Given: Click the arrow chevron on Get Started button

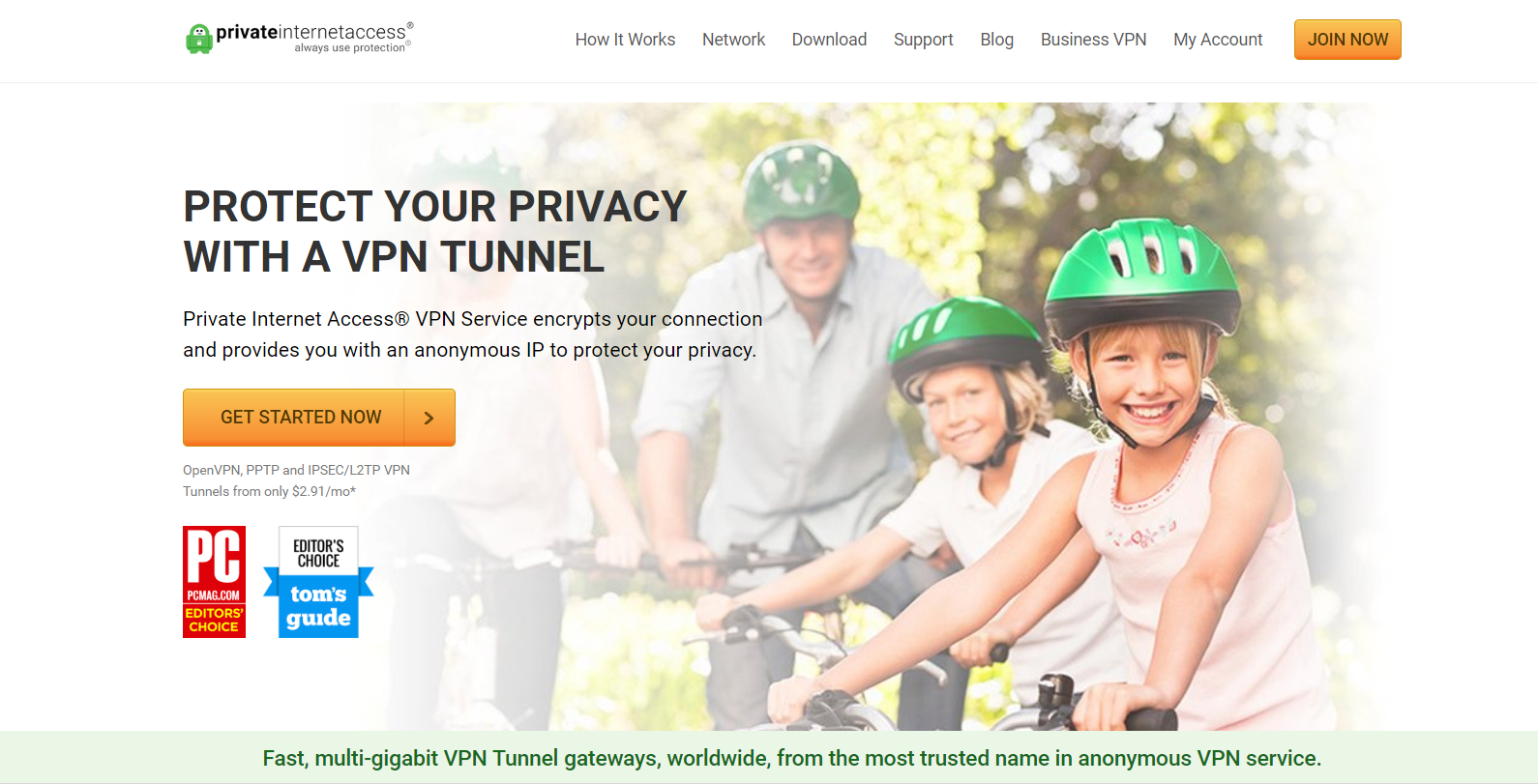Looking at the screenshot, I should pyautogui.click(x=429, y=418).
